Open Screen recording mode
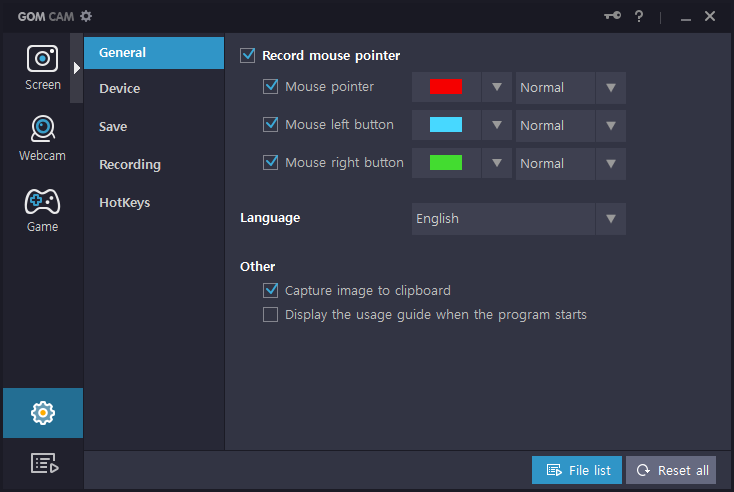 (x=42, y=67)
